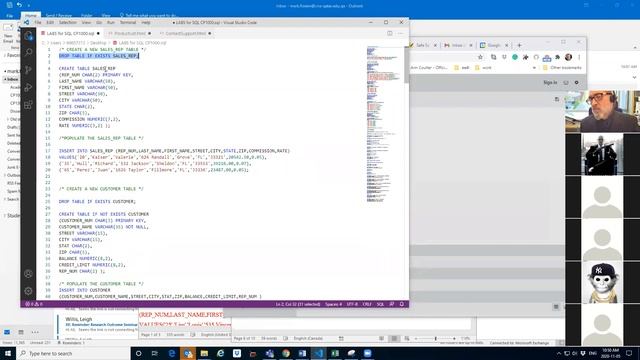Open Edit menu in VS Code
The image size is (640, 360).
point(50,22)
